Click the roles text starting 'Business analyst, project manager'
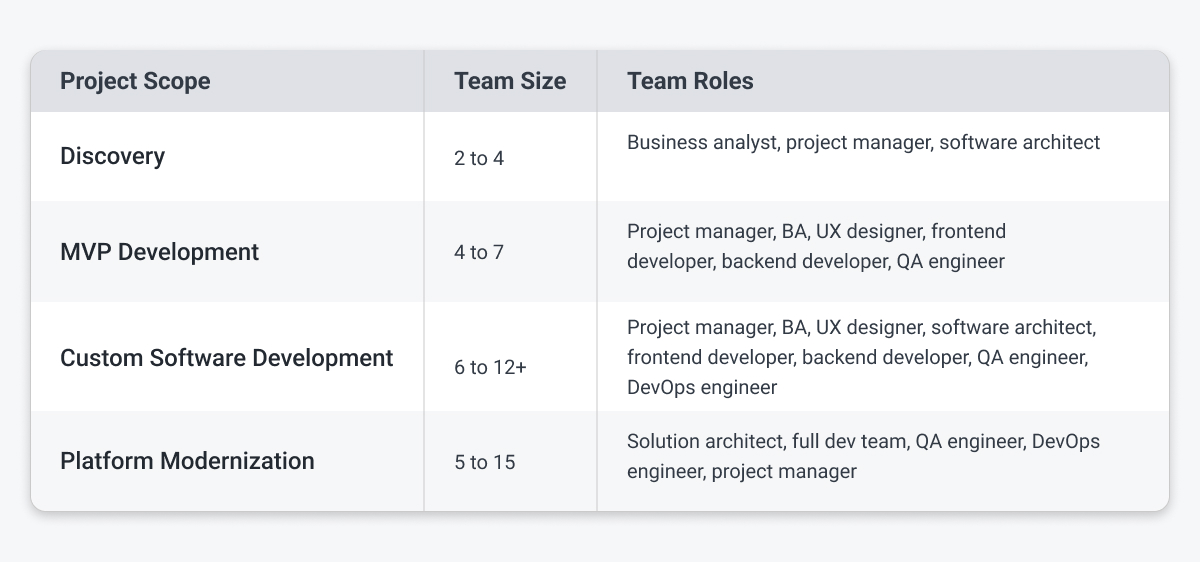This screenshot has height=562, width=1200. pyautogui.click(x=864, y=142)
